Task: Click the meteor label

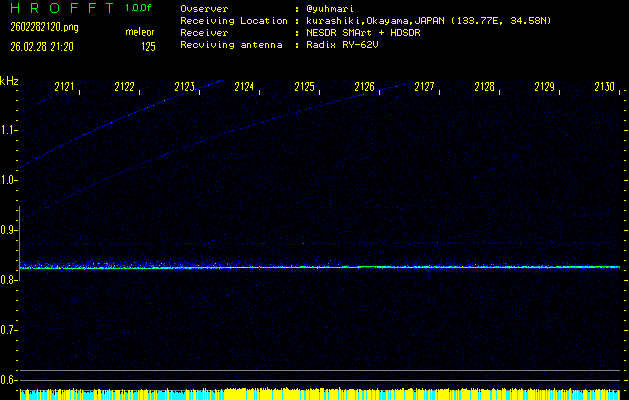Action: 139,33
